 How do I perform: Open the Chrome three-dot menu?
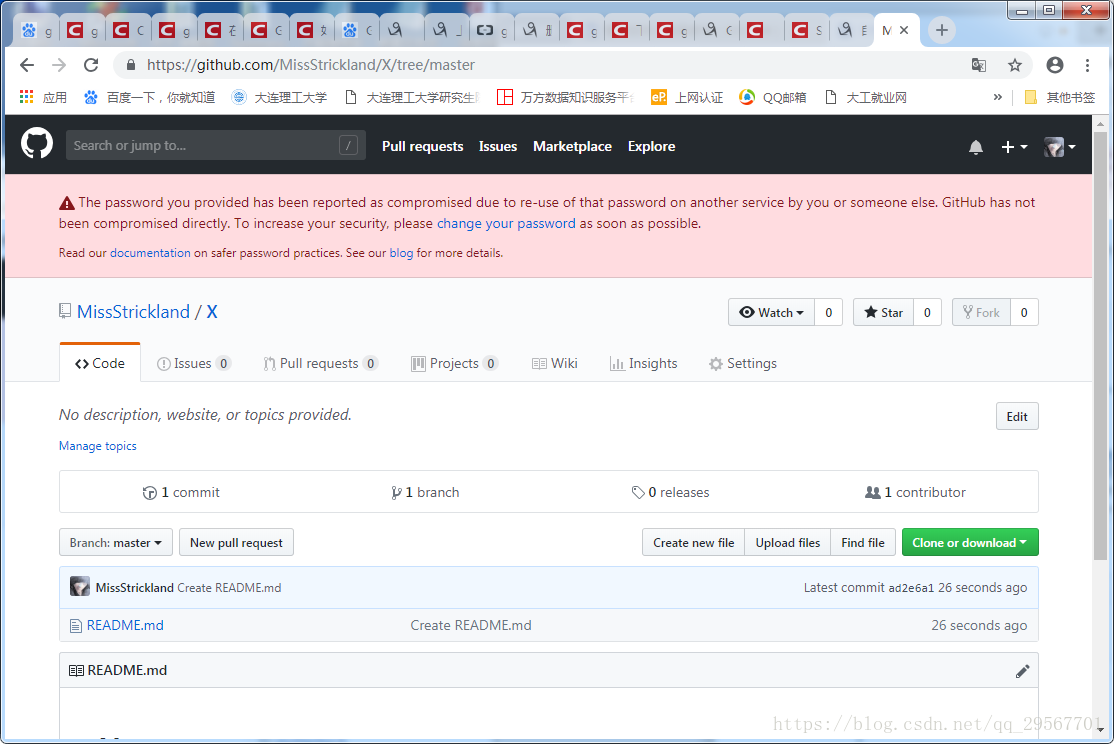click(x=1087, y=65)
